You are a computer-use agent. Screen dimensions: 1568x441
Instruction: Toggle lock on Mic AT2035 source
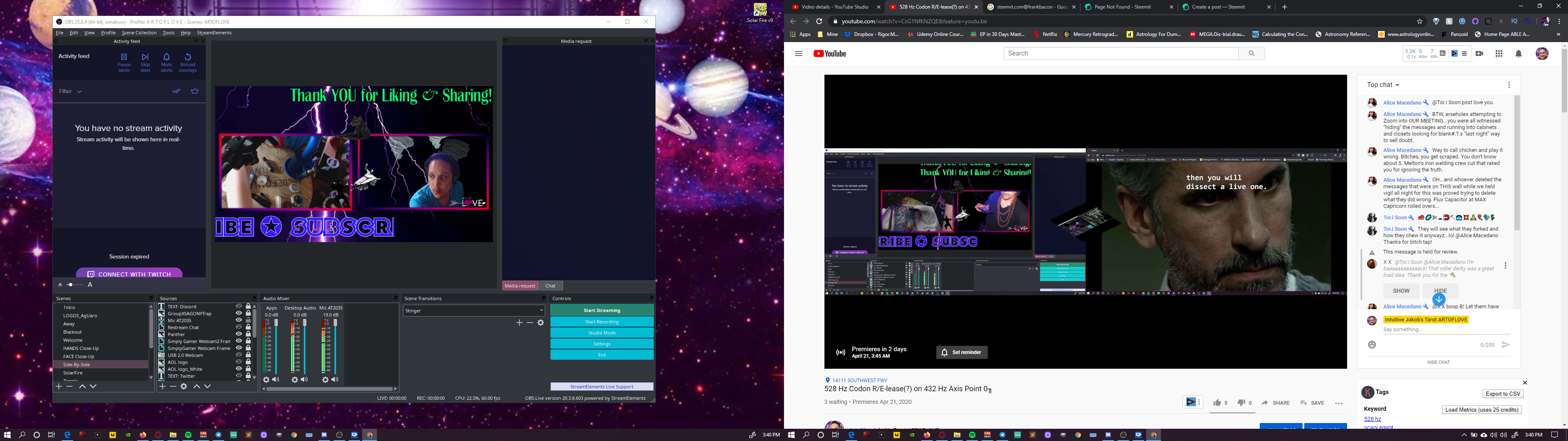pos(248,321)
